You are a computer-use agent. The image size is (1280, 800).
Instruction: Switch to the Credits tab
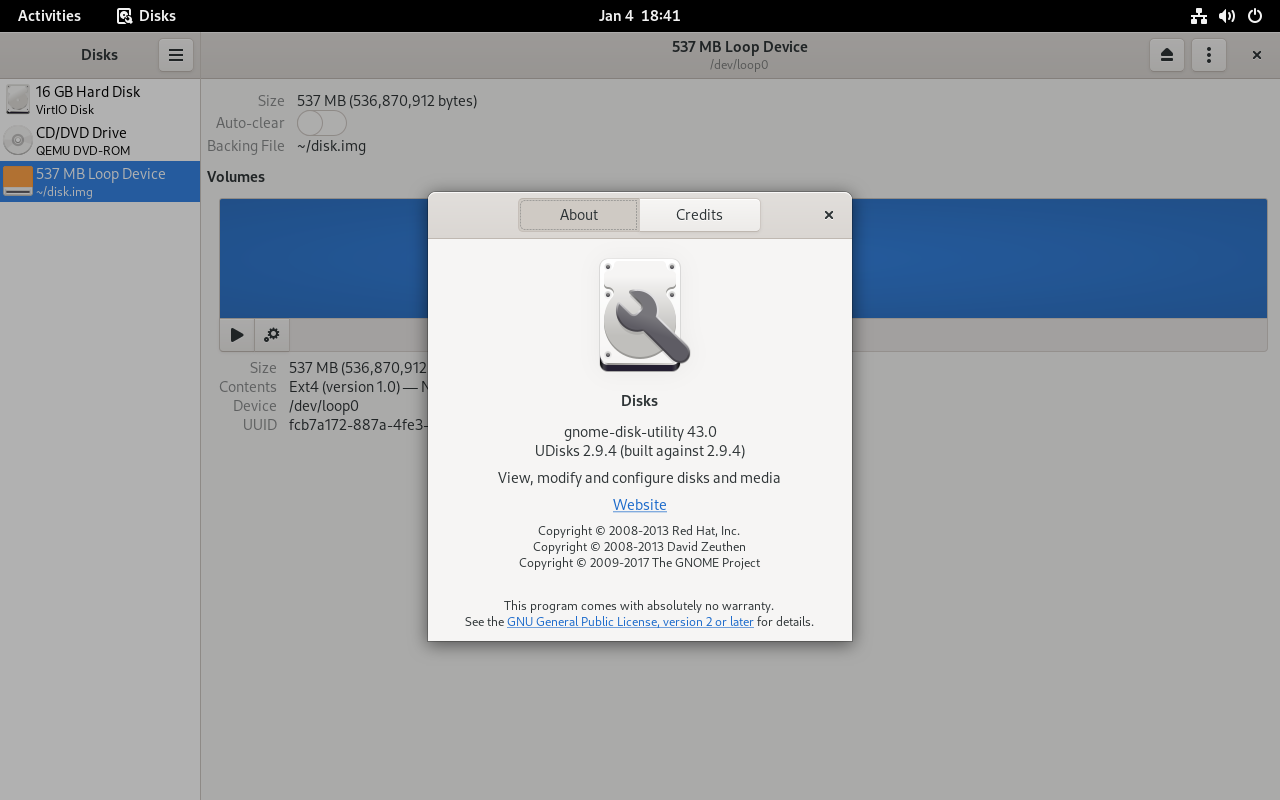[x=699, y=215]
